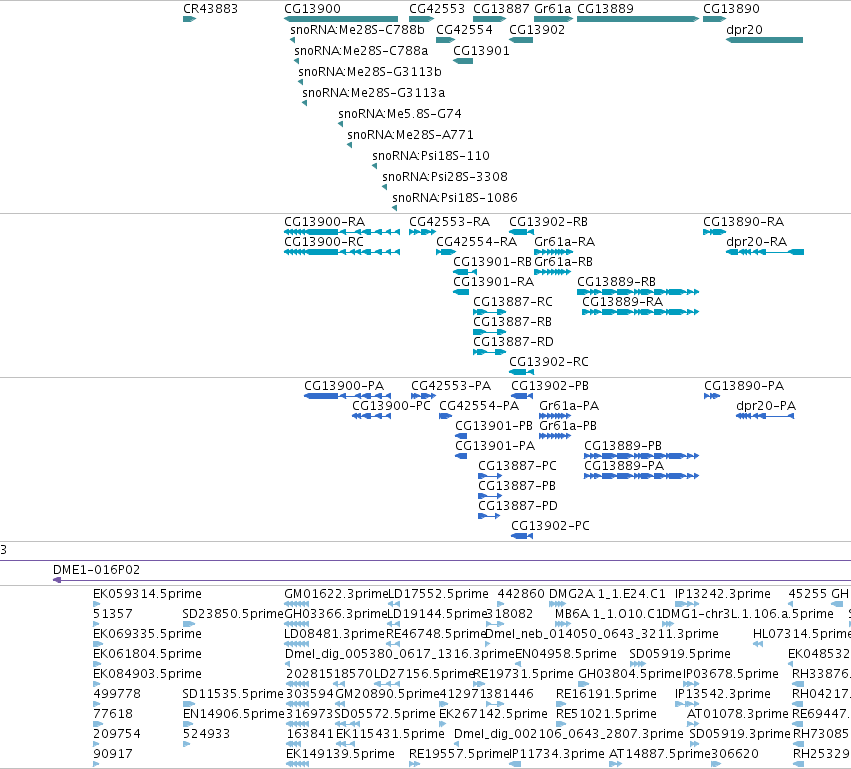Select protein CG13901-PB
The width and height of the screenshot is (851, 769).
[494, 426]
